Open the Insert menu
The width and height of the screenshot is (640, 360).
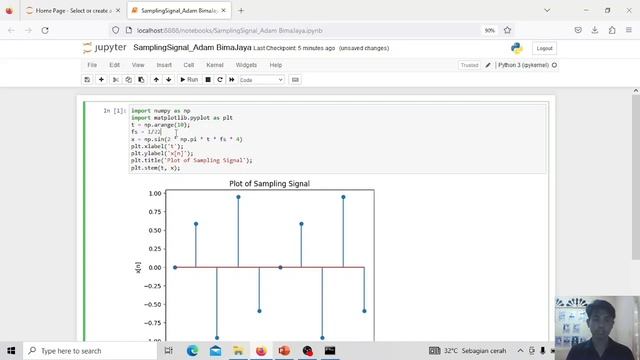tap(164, 65)
